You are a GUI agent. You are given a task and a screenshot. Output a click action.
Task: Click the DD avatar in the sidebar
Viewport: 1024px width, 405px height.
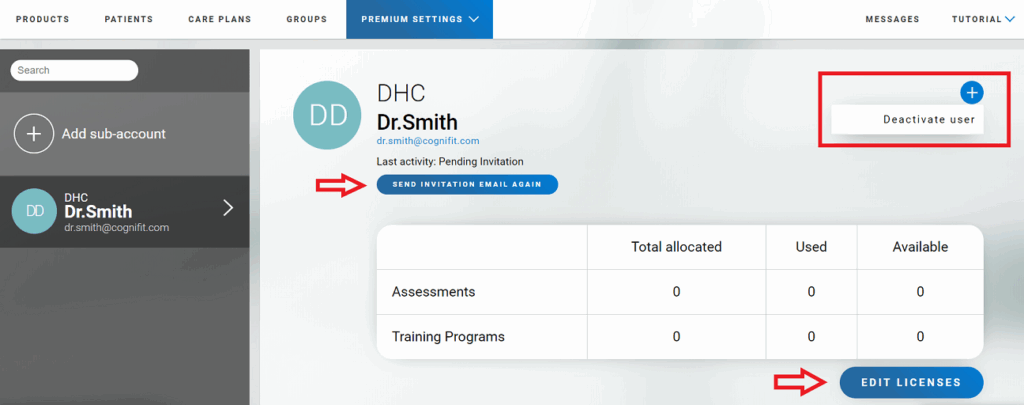[35, 211]
